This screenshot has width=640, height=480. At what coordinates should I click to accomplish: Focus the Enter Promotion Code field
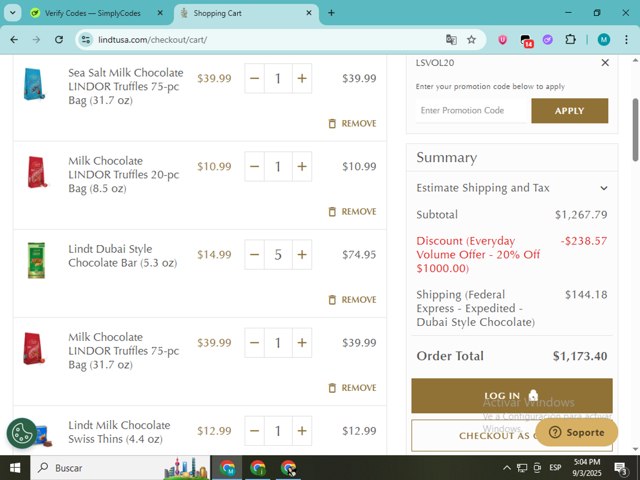point(473,111)
